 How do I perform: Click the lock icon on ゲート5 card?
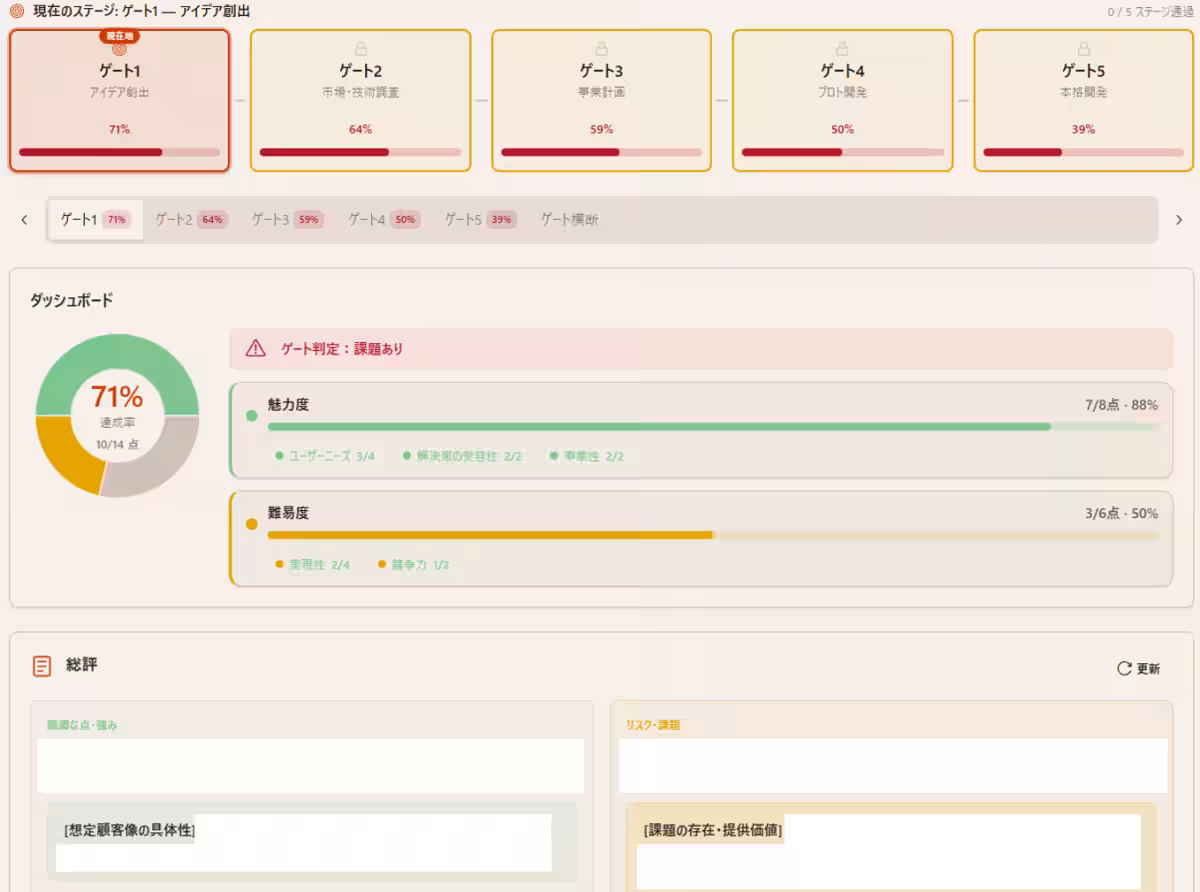click(x=1083, y=48)
